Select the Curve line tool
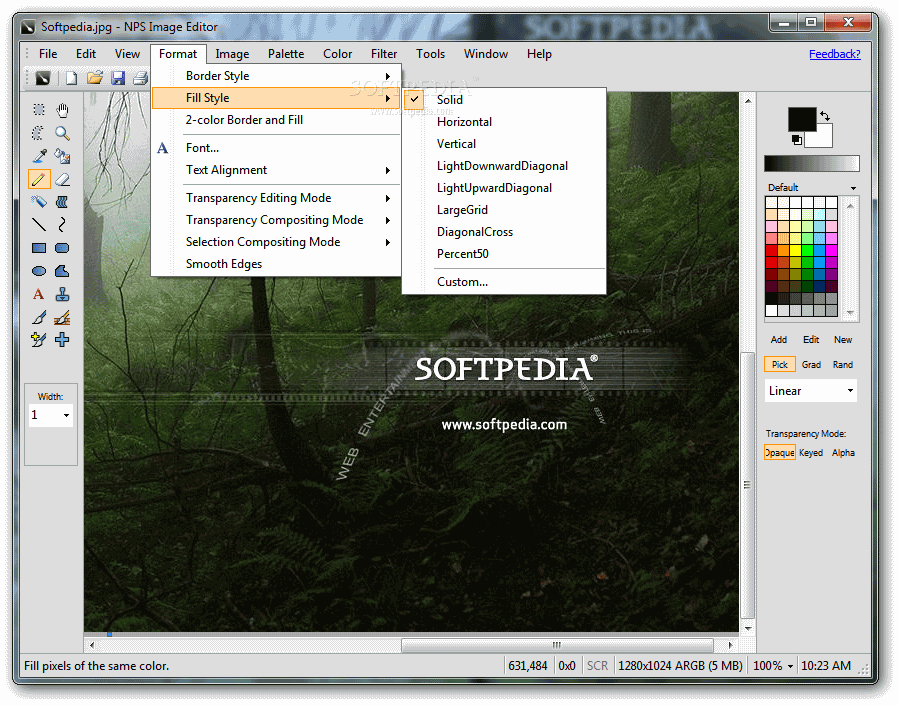This screenshot has height=705, width=899. [x=62, y=225]
